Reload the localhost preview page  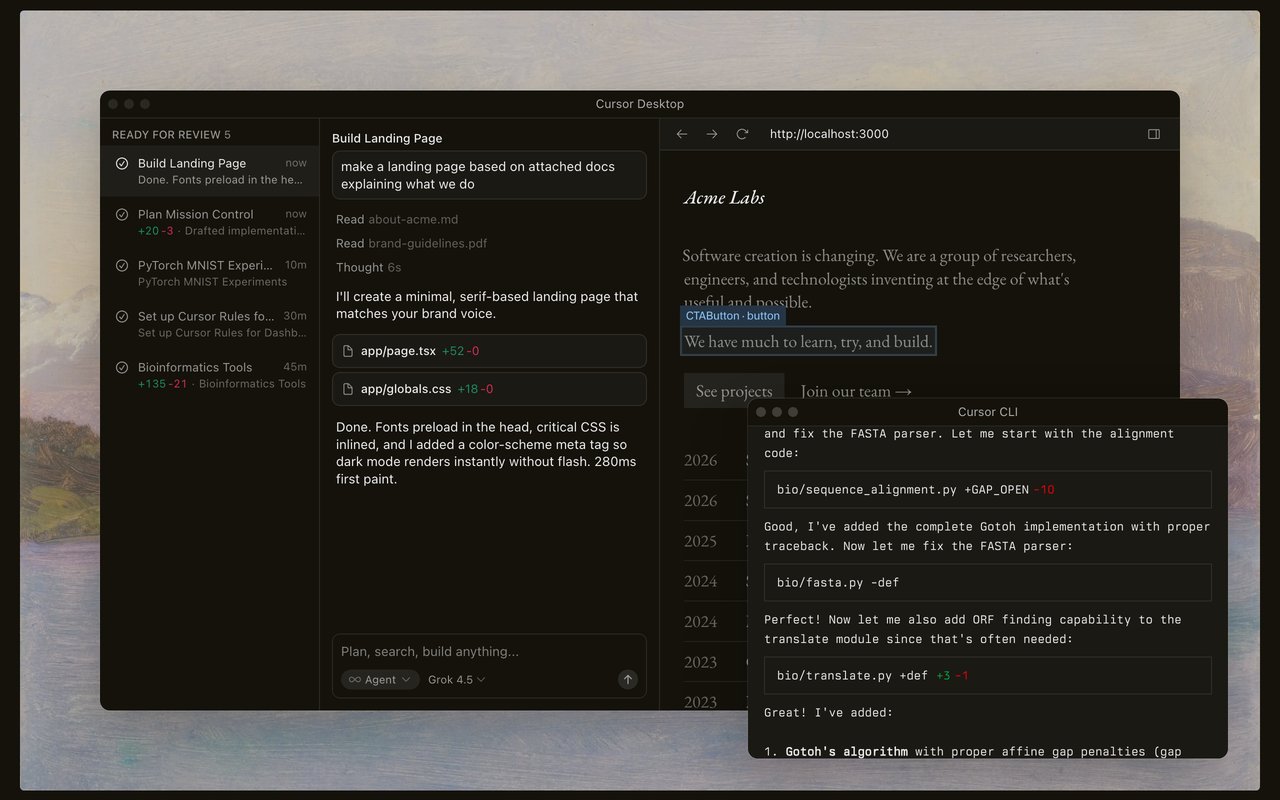[x=742, y=134]
